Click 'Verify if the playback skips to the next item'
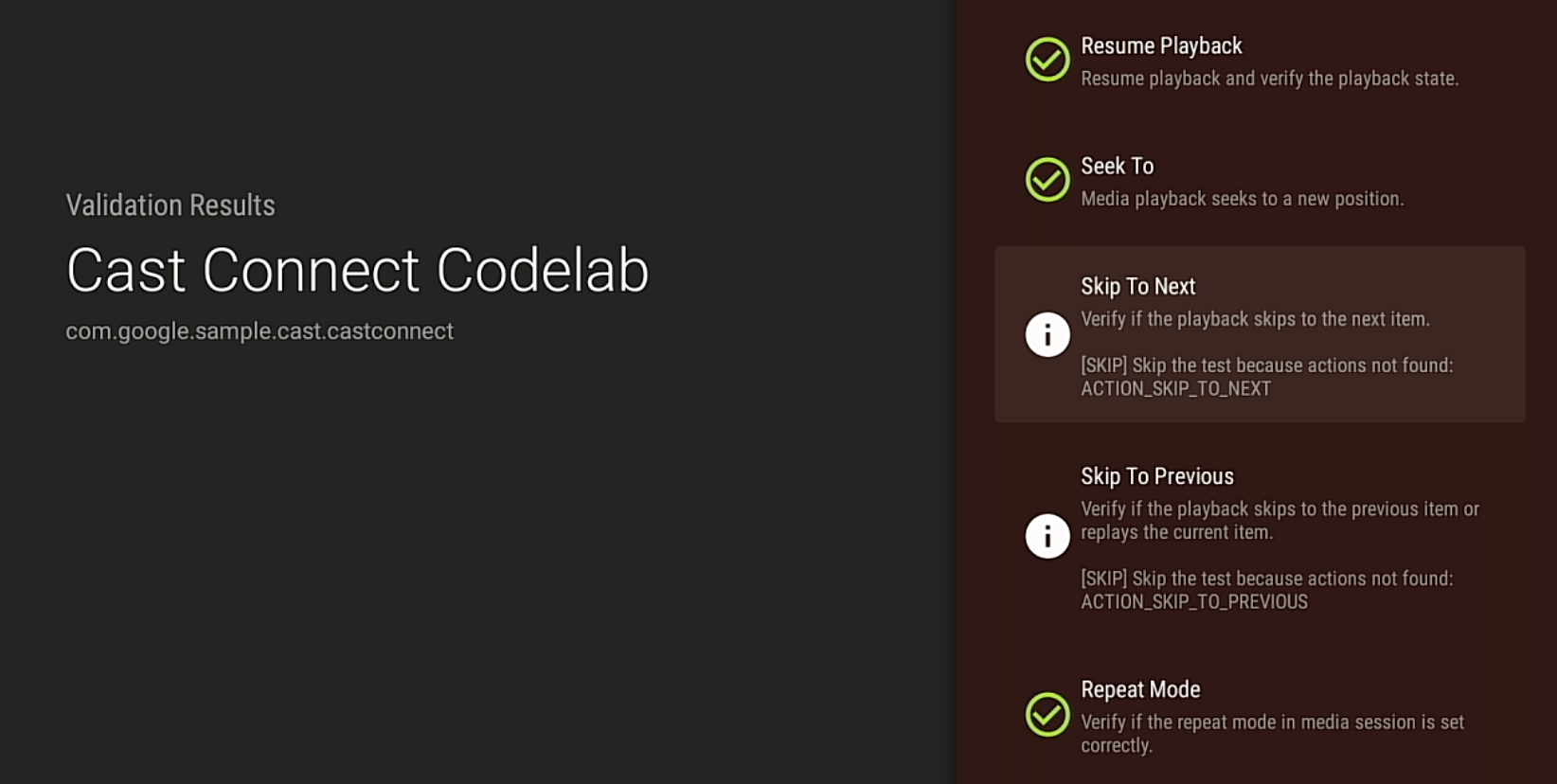 coord(1255,319)
